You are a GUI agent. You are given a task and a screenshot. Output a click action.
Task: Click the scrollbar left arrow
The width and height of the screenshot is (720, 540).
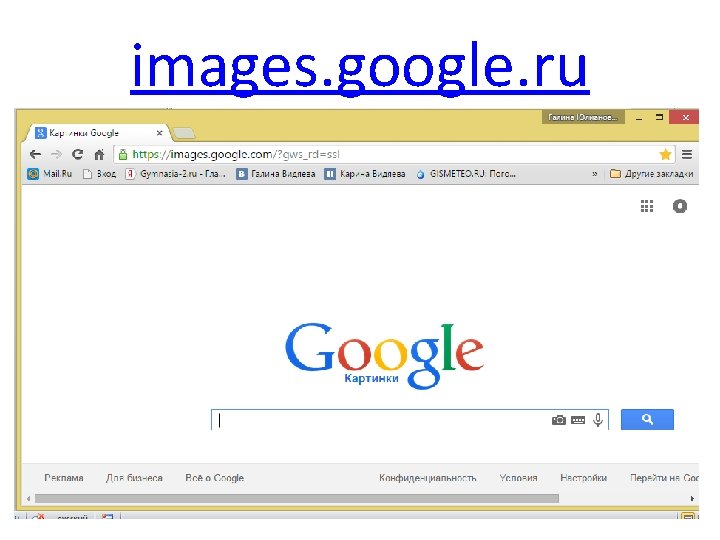28,499
